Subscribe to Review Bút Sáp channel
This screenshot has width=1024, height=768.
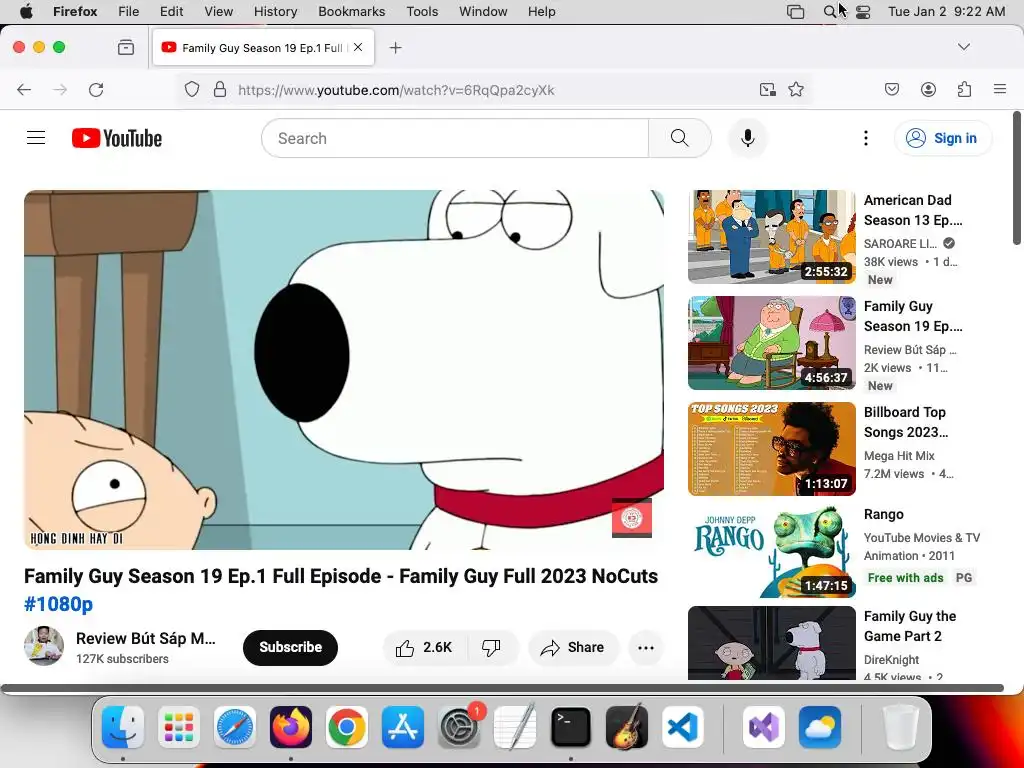[x=291, y=647]
